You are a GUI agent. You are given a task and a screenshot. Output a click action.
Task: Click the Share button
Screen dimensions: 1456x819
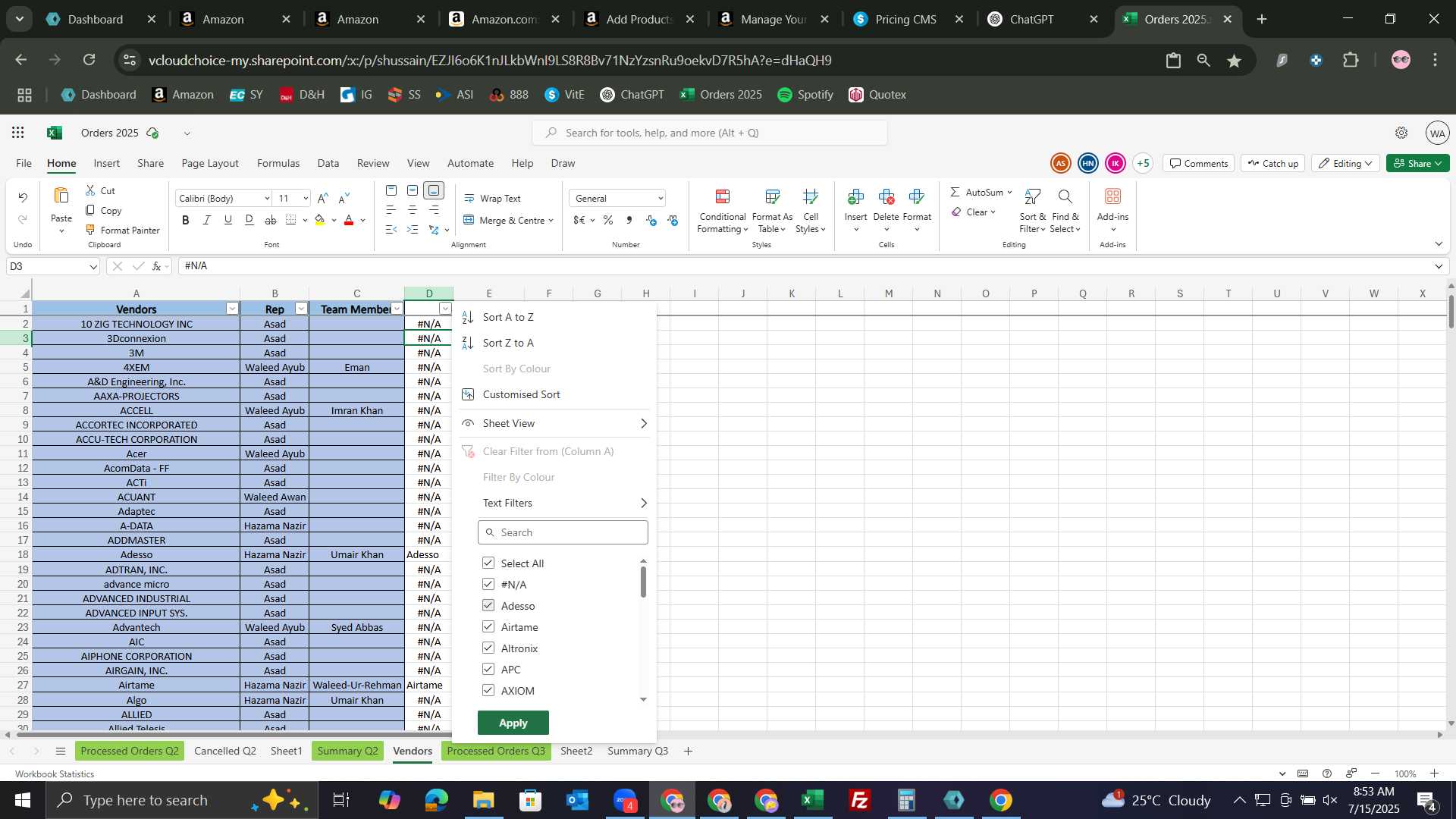tap(1417, 163)
